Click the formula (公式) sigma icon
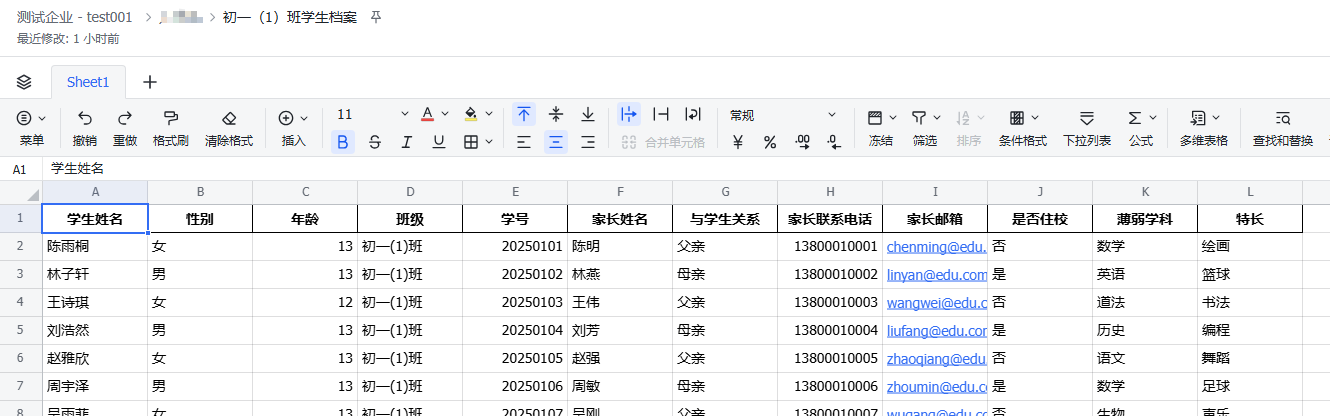The height and width of the screenshot is (416, 1330). click(1135, 117)
